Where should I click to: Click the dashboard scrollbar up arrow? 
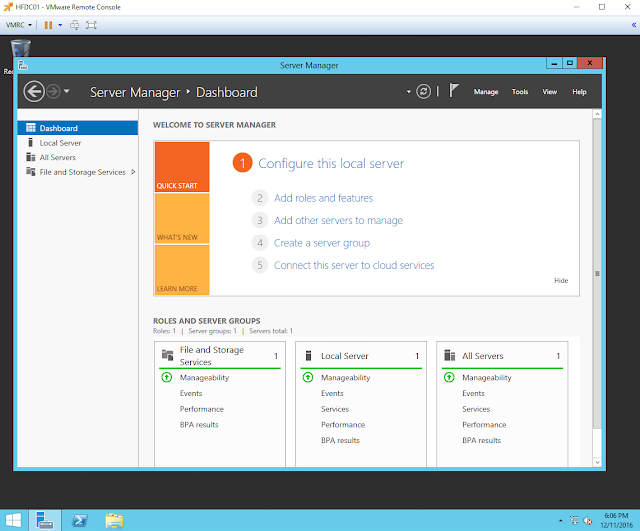coord(597,114)
